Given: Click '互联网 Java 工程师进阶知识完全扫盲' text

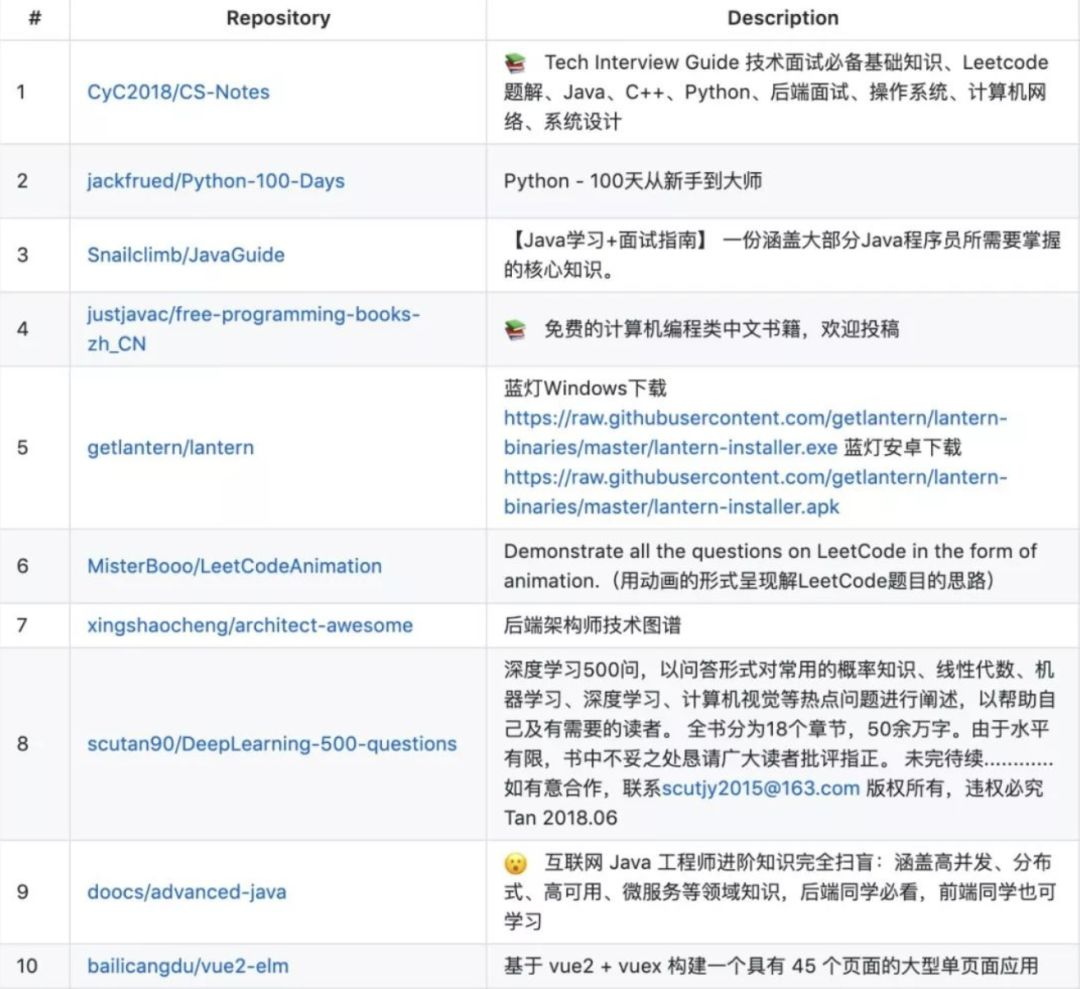Looking at the screenshot, I should [x=709, y=862].
